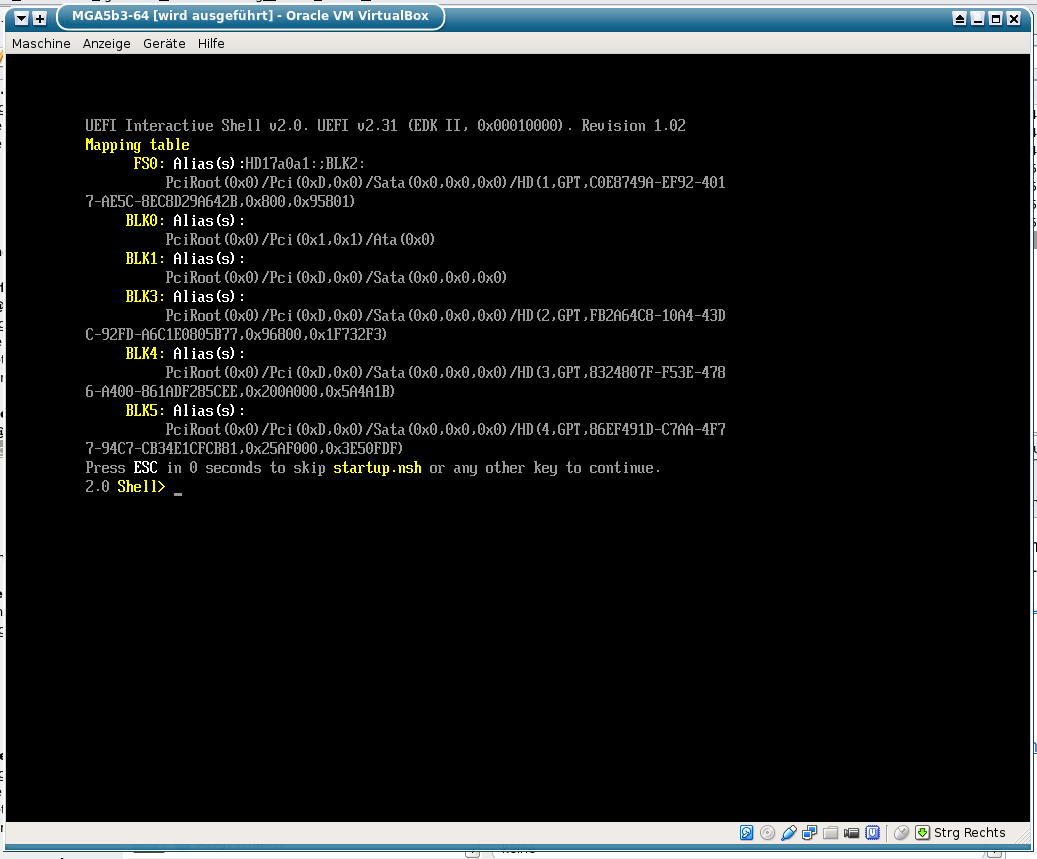
Task: Click the hard disk activity indicator icon
Action: [747, 832]
